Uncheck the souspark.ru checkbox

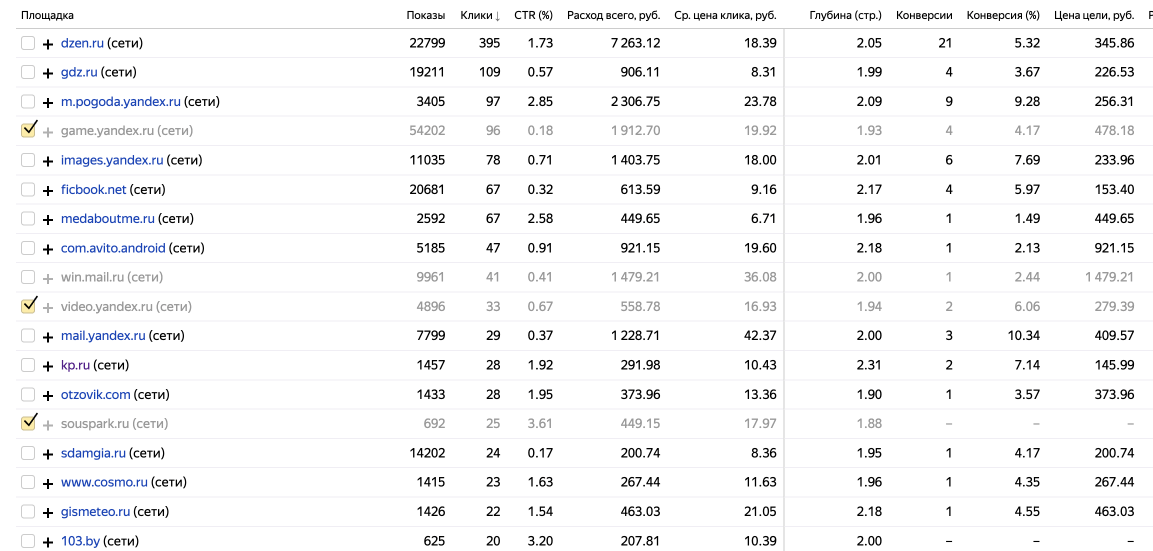point(28,424)
